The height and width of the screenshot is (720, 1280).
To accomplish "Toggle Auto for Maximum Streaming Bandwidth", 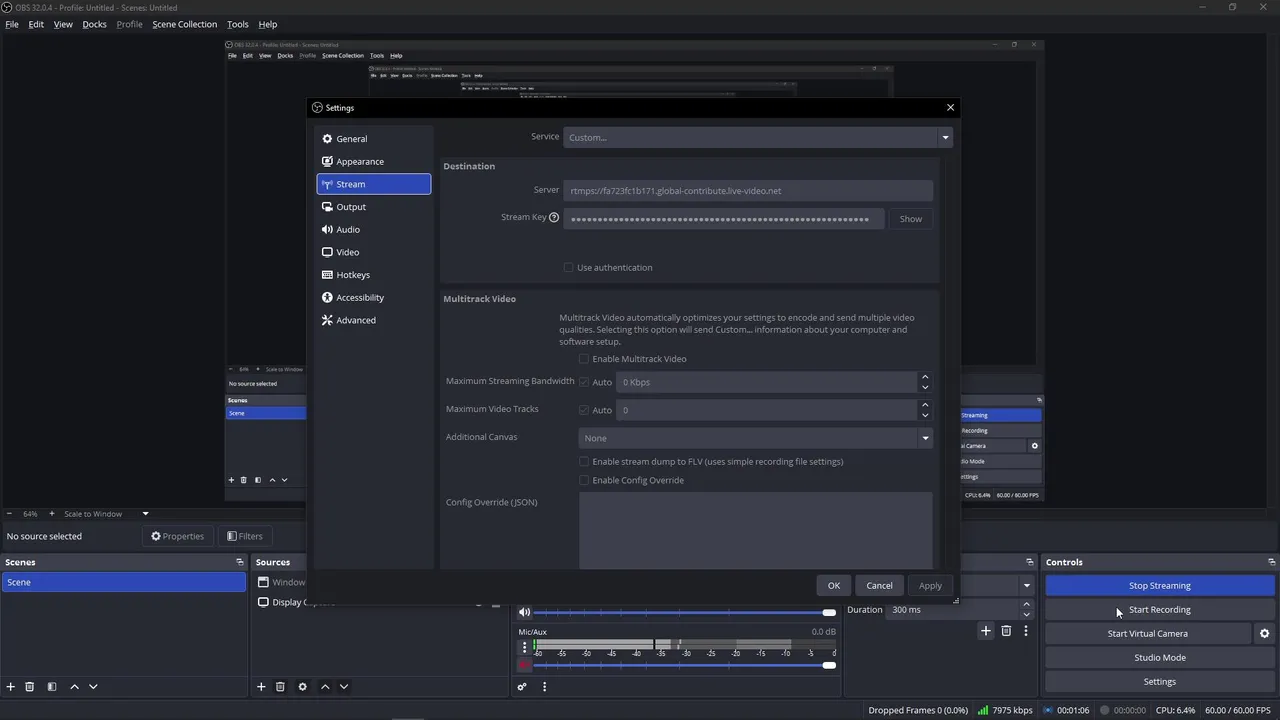I will [x=584, y=382].
